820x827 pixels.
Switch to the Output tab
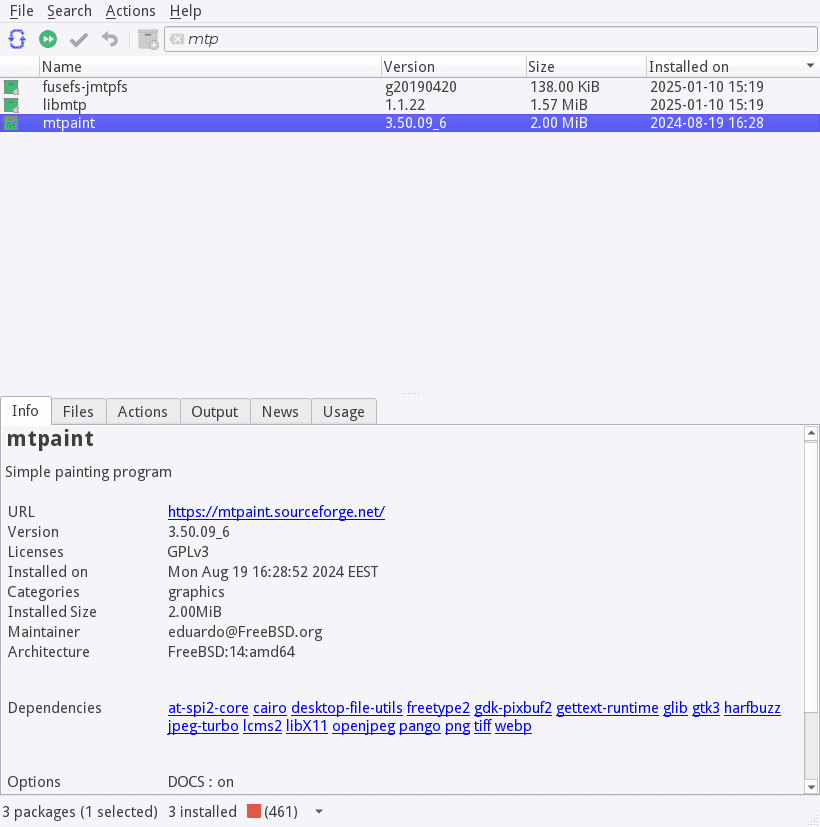point(215,411)
